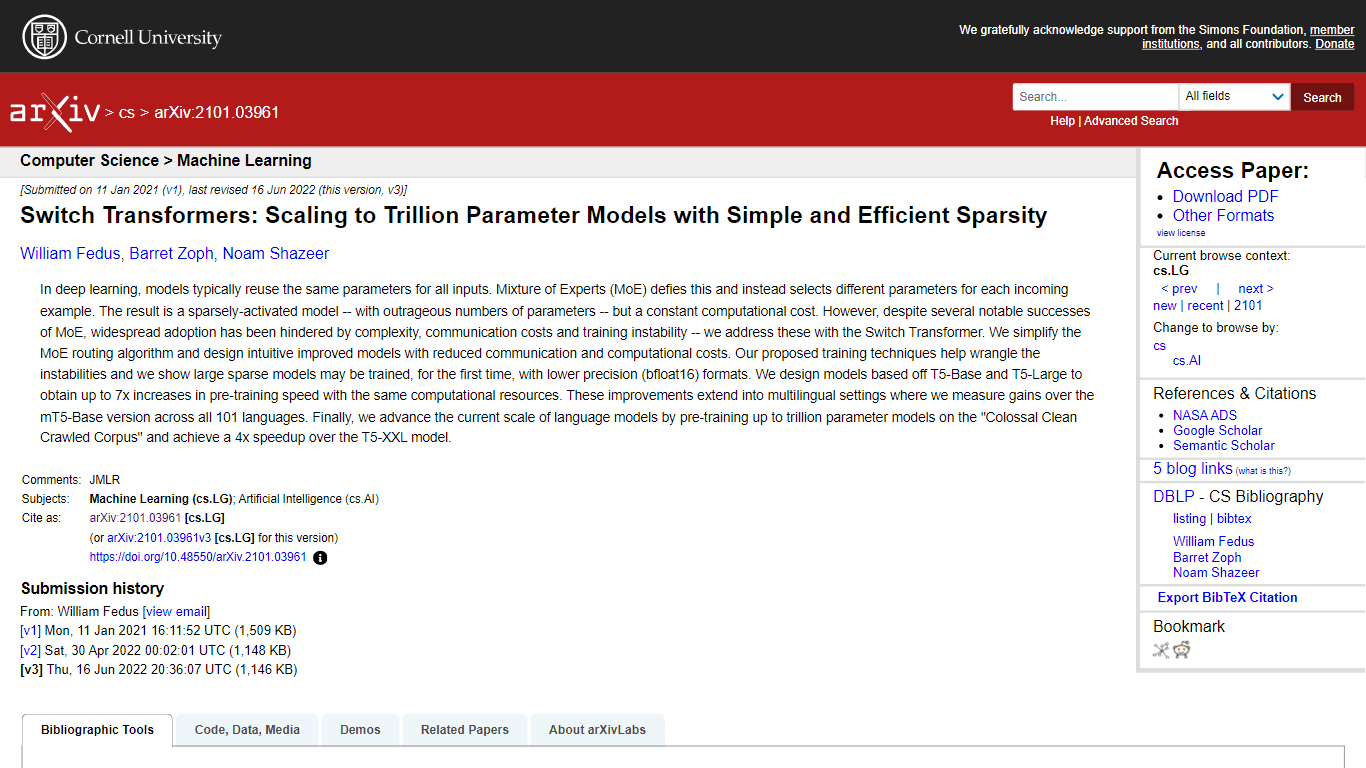Image resolution: width=1366 pixels, height=768 pixels.
Task: Switch to Code, Data, Media tab
Action: (247, 730)
